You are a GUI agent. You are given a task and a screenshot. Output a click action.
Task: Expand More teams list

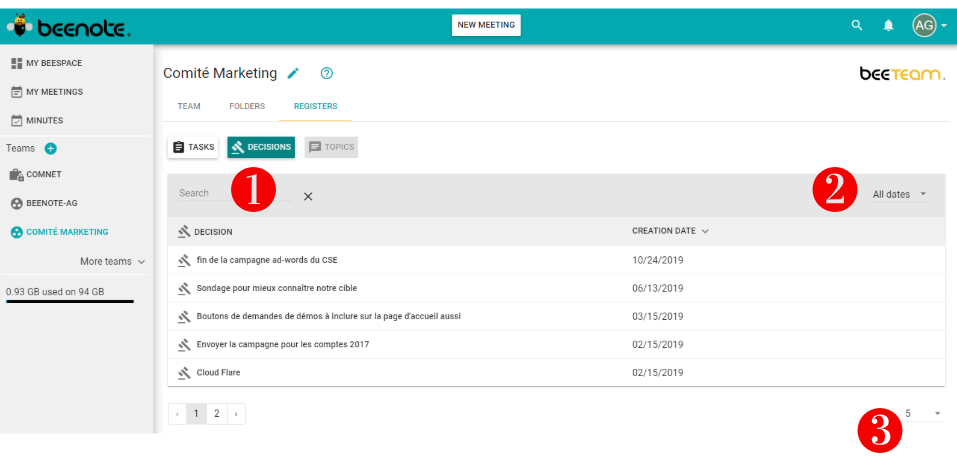113,261
